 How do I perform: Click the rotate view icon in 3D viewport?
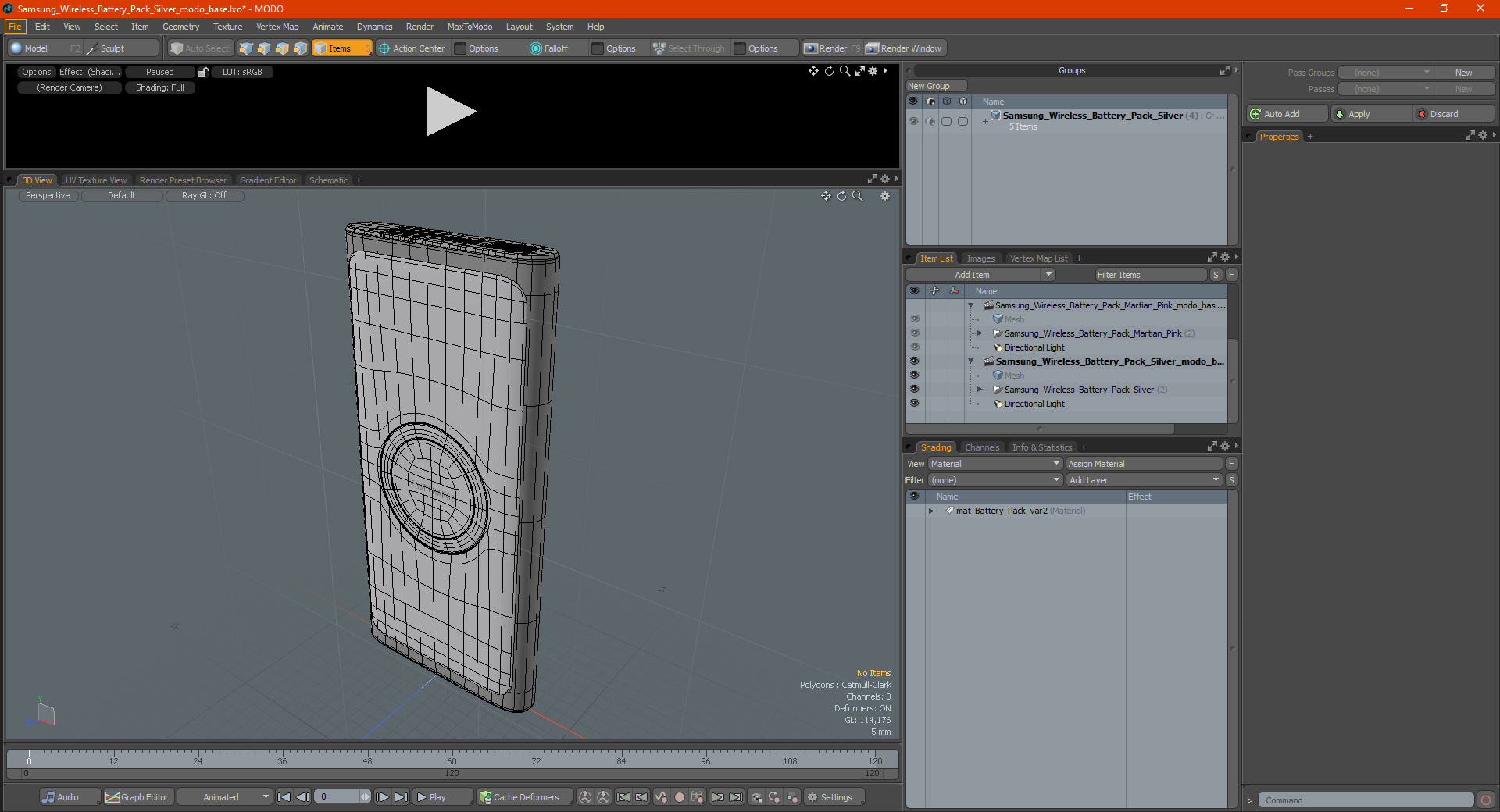point(842,196)
